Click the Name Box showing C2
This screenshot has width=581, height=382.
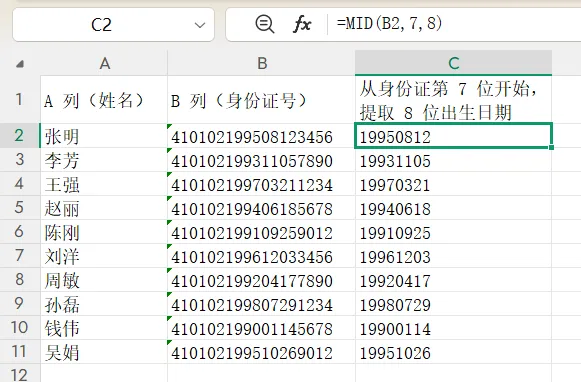coord(113,25)
